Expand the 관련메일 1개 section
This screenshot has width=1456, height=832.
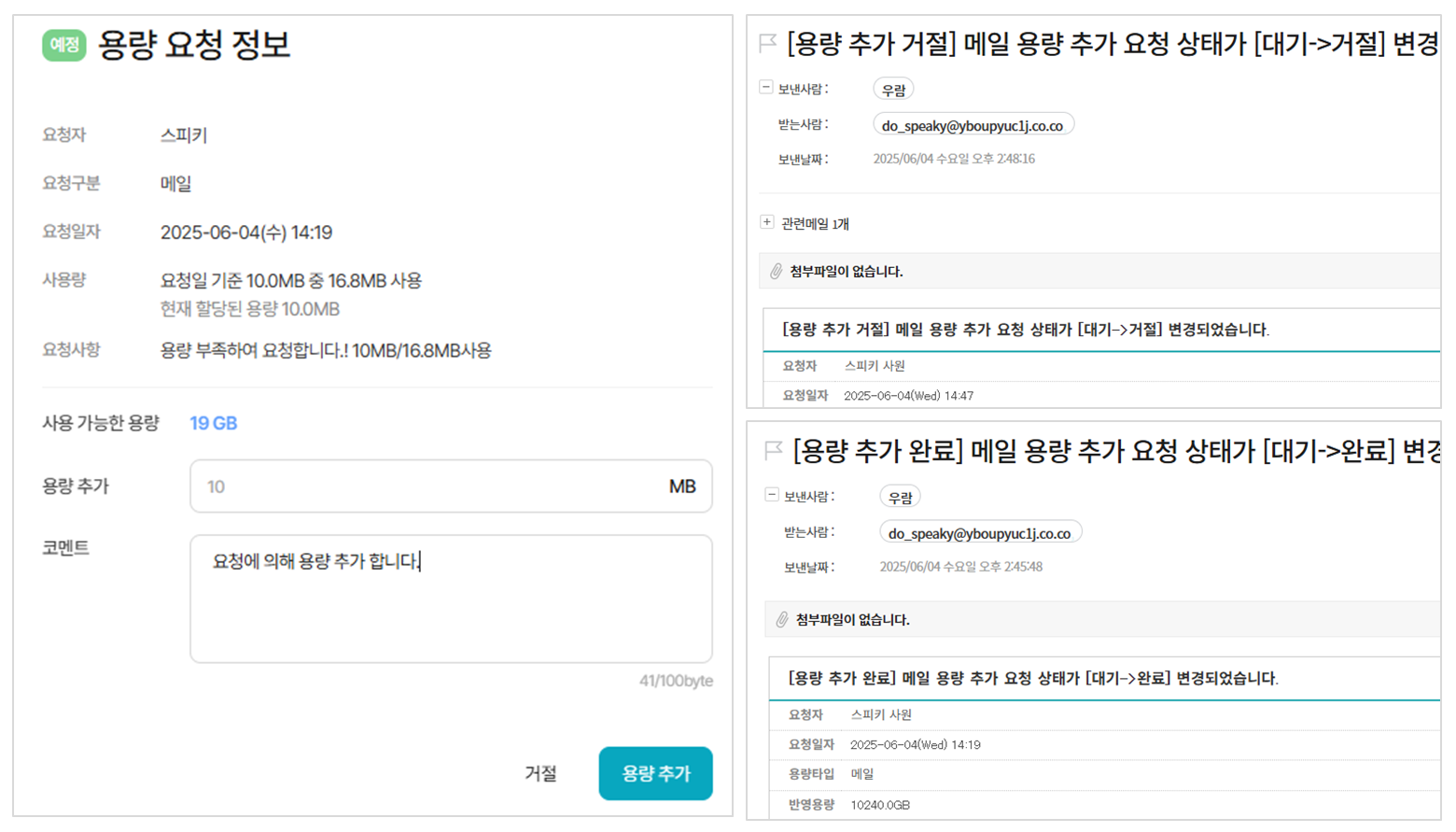pos(767,223)
